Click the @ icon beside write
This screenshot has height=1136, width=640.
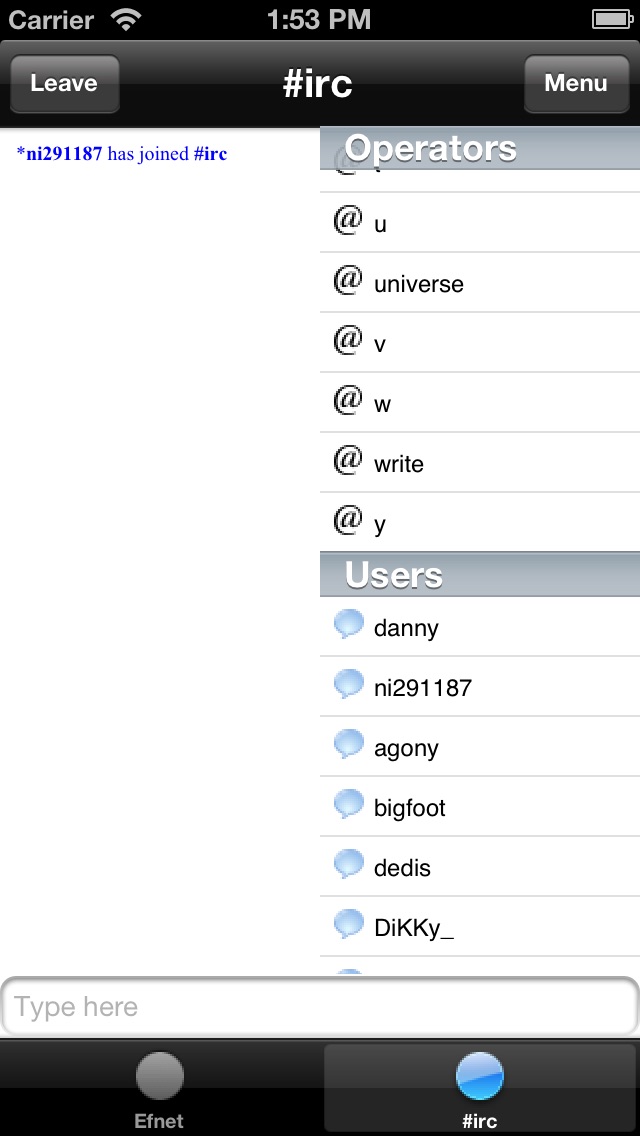point(348,460)
